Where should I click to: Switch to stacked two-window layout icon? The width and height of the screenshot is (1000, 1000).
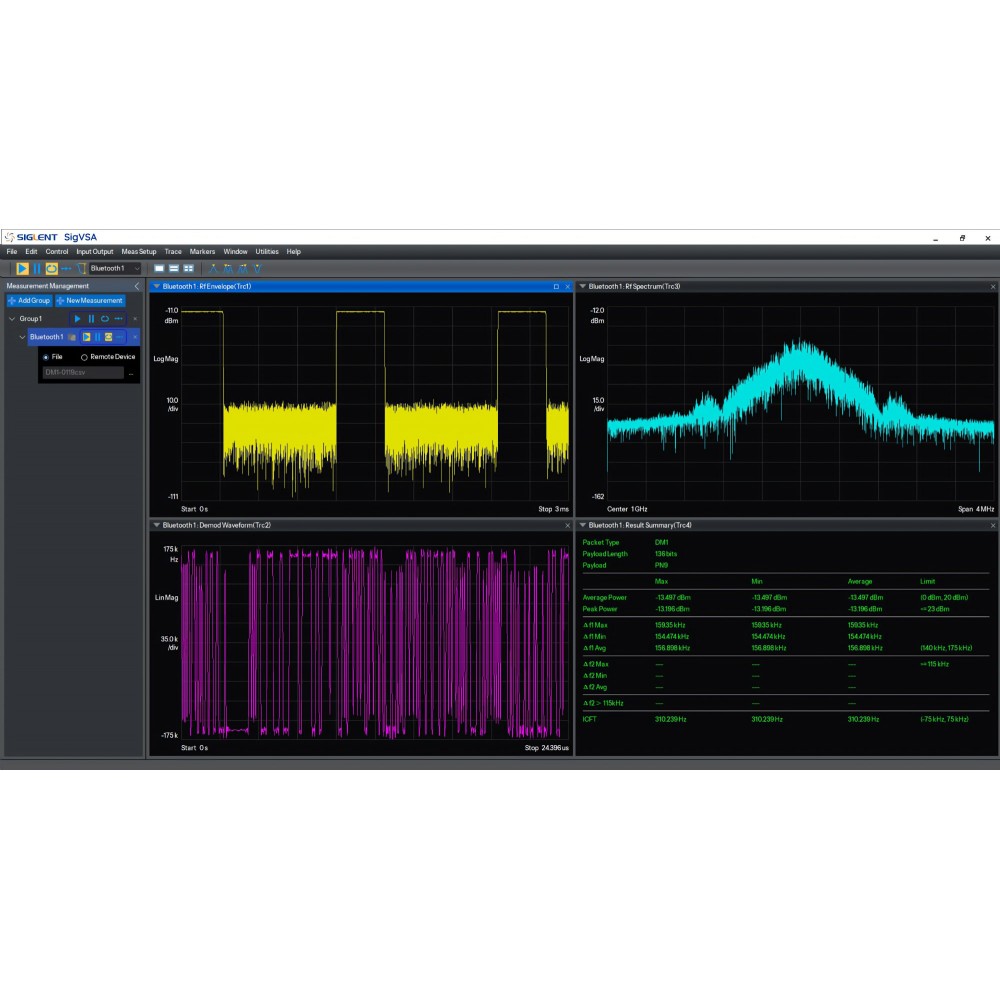pyautogui.click(x=173, y=268)
